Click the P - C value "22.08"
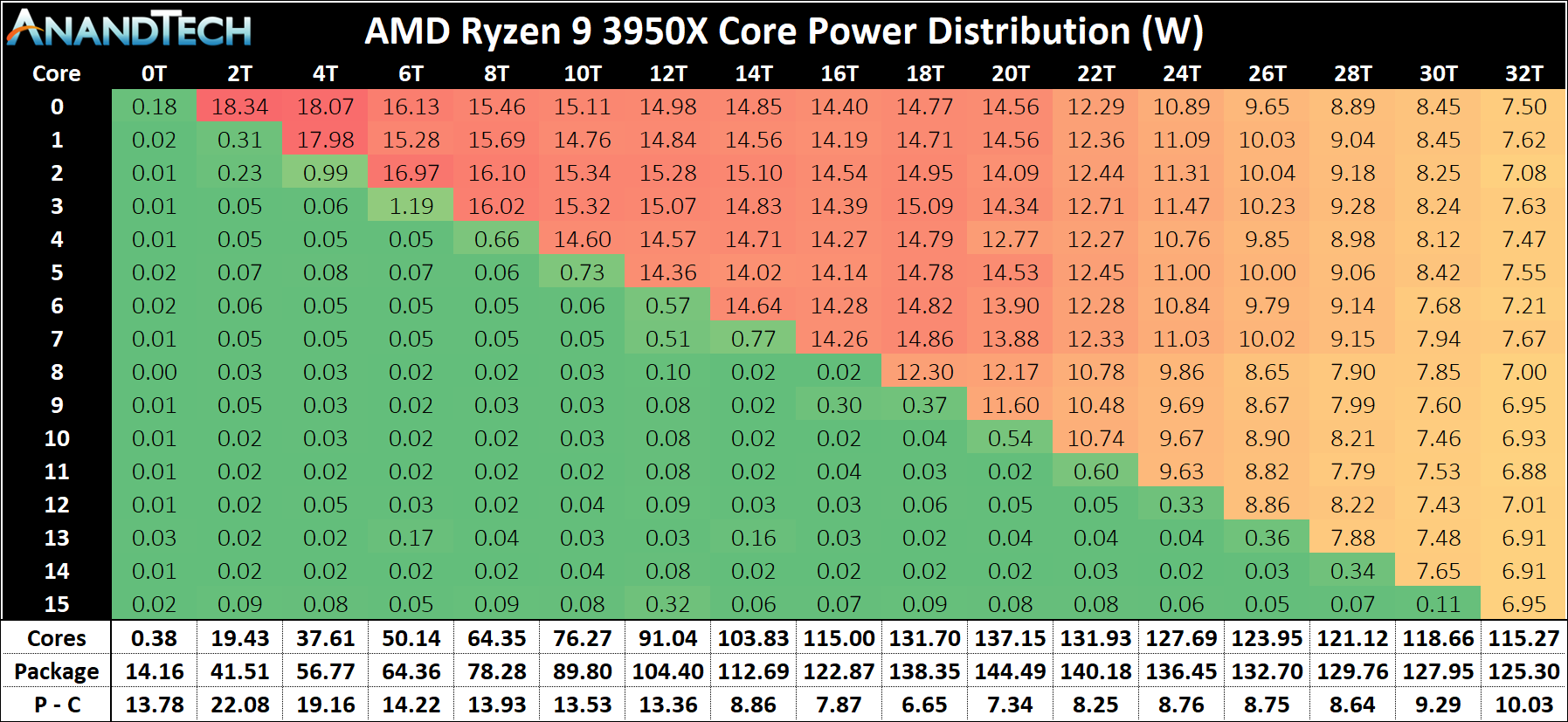1568x722 pixels. tap(239, 705)
